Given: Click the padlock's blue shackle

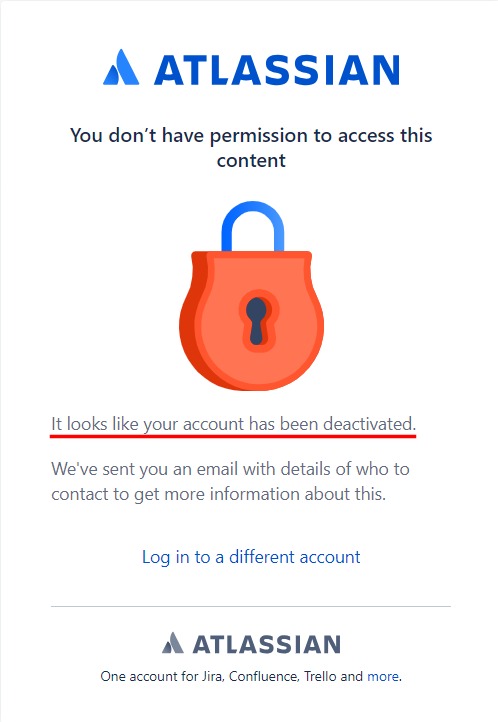Looking at the screenshot, I should click(x=253, y=226).
